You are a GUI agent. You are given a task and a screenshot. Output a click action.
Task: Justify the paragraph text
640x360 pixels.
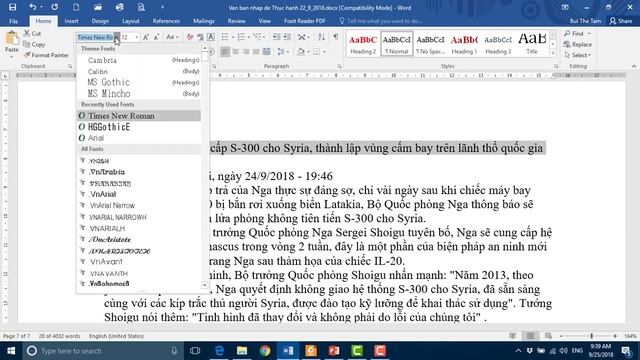pos(256,52)
